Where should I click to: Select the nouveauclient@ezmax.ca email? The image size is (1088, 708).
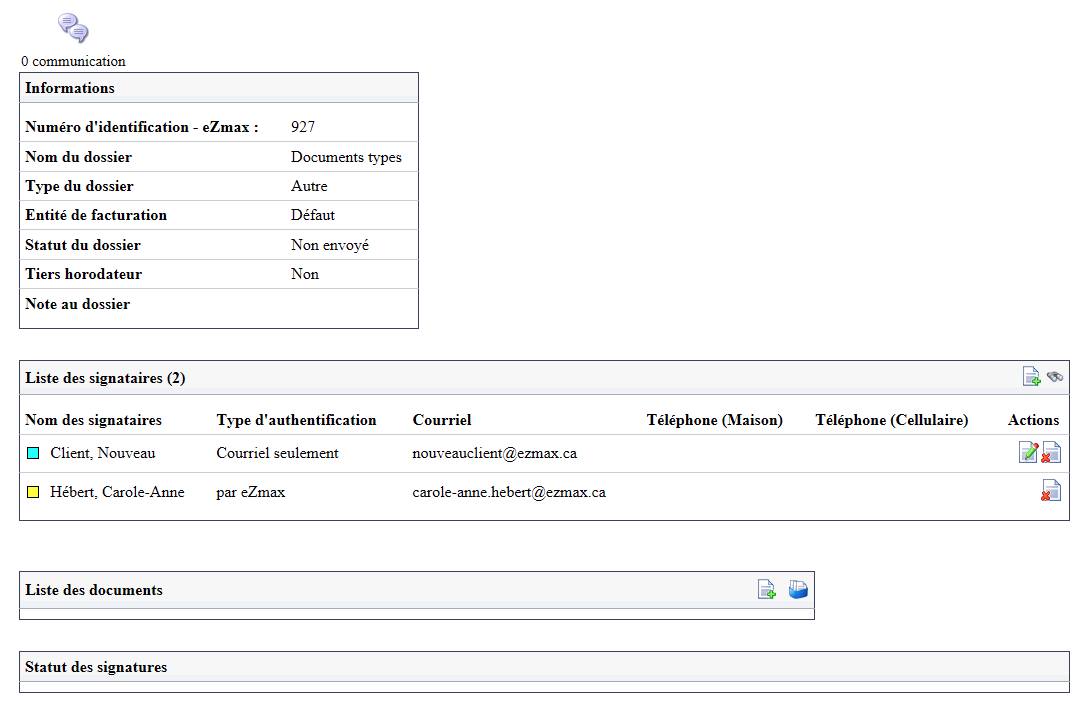pyautogui.click(x=495, y=453)
